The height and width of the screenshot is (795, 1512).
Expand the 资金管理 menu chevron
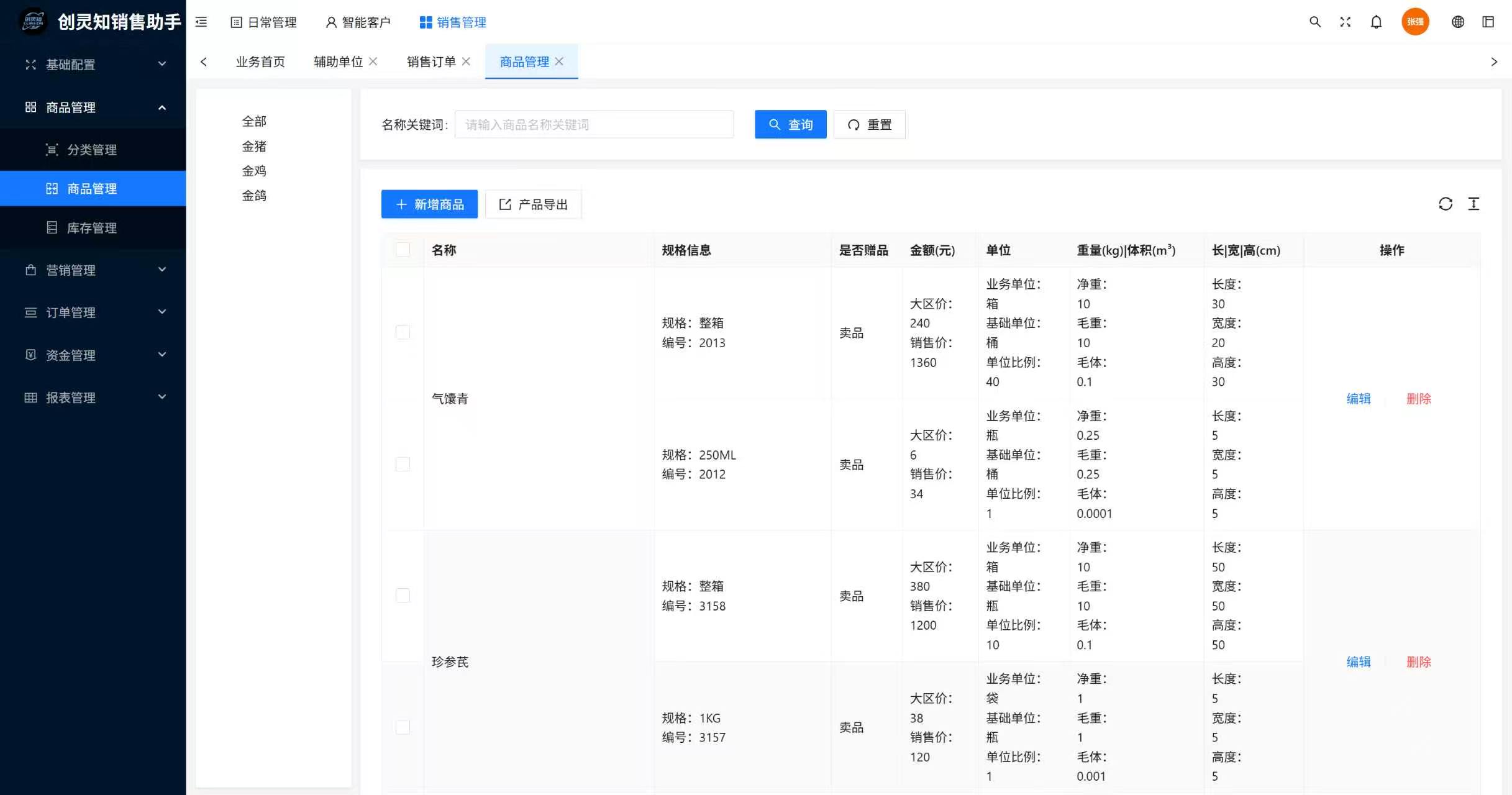(162, 355)
